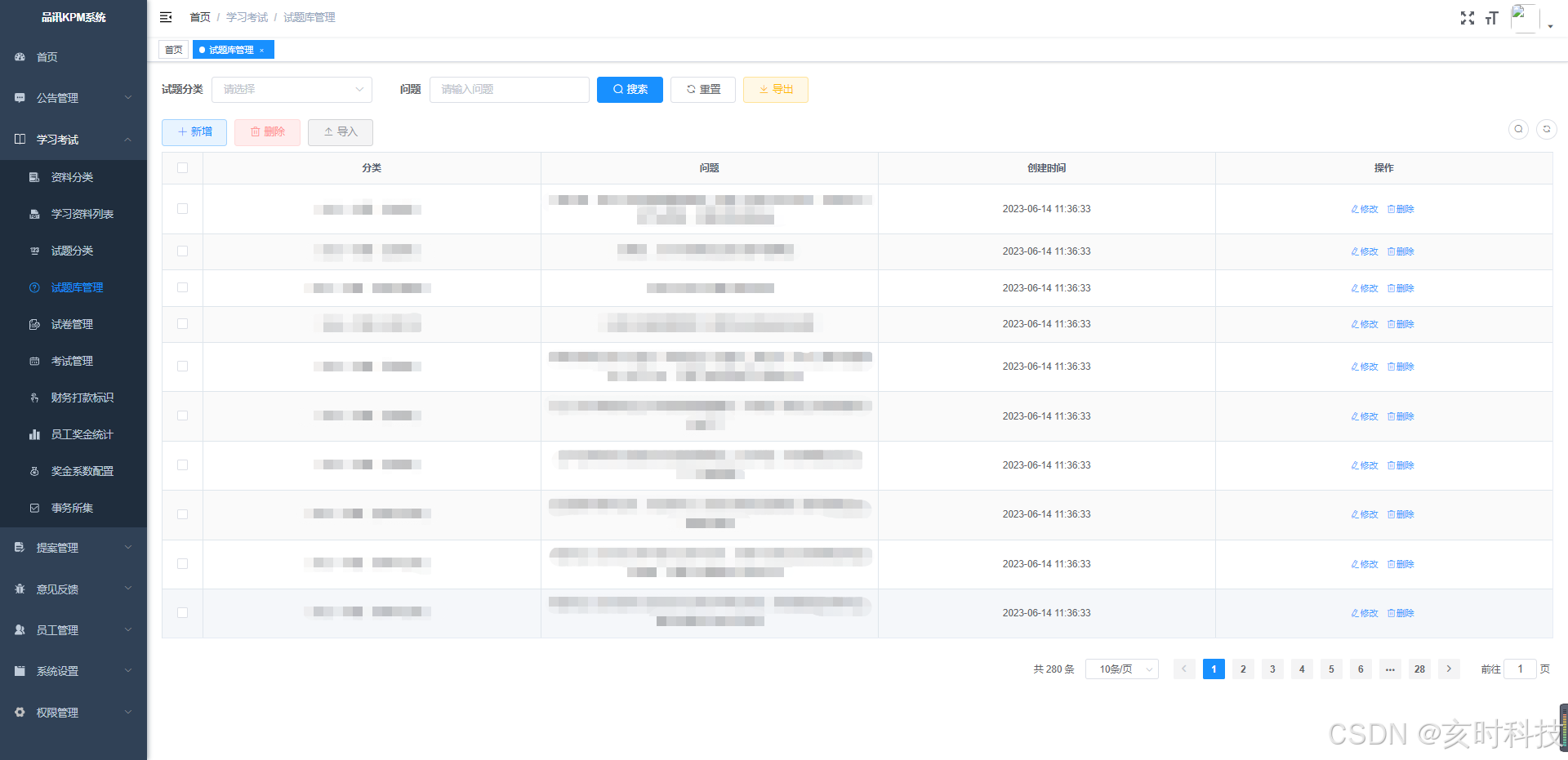Click the 权限管理 gear icon

pos(20,713)
